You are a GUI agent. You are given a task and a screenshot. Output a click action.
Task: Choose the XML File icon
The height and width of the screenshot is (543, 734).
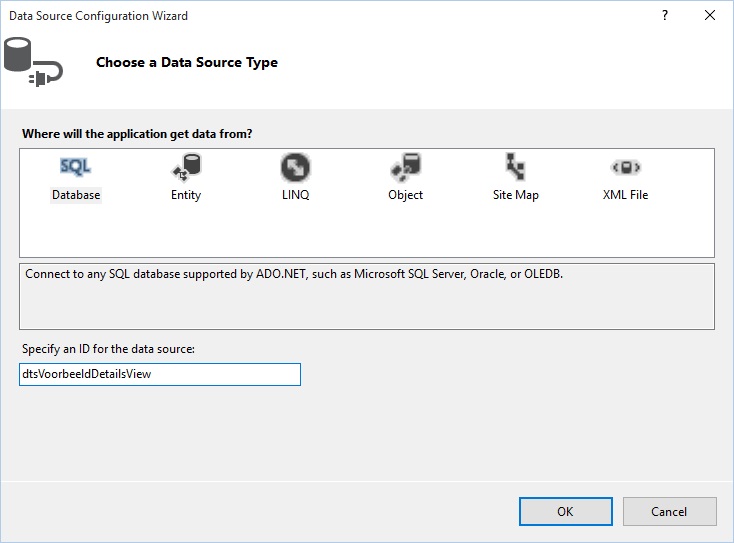coord(626,167)
